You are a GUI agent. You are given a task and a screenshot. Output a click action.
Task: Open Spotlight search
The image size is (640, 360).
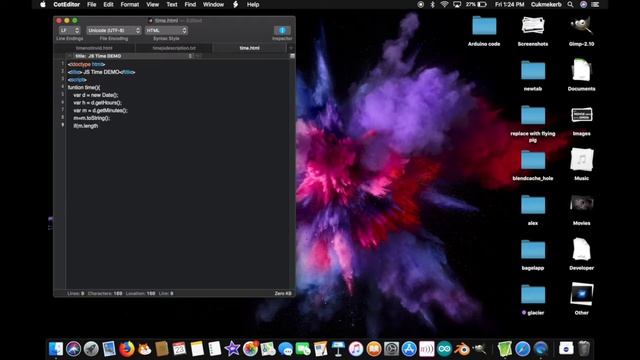pos(570,4)
